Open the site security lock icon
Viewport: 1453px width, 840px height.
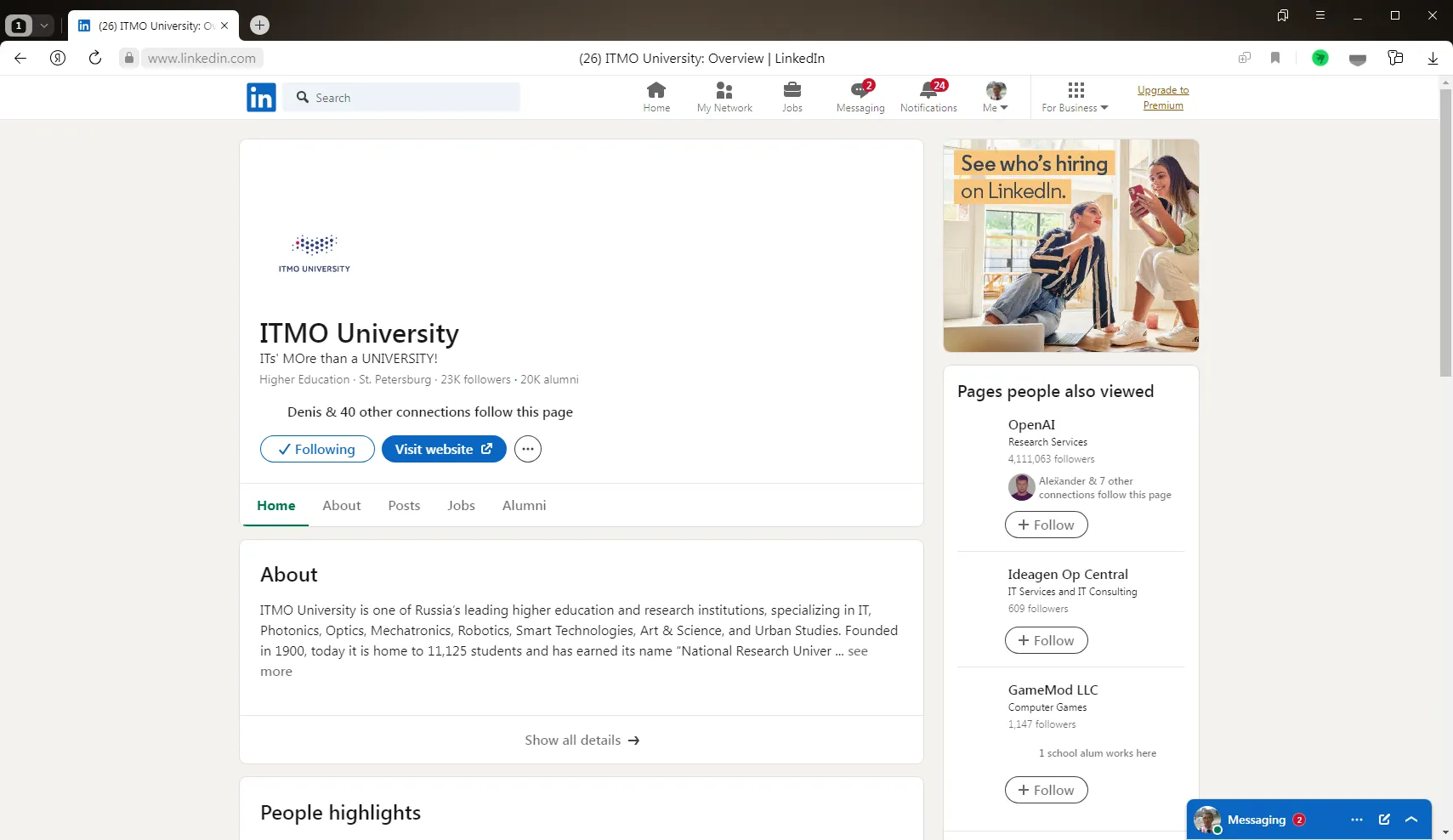129,58
